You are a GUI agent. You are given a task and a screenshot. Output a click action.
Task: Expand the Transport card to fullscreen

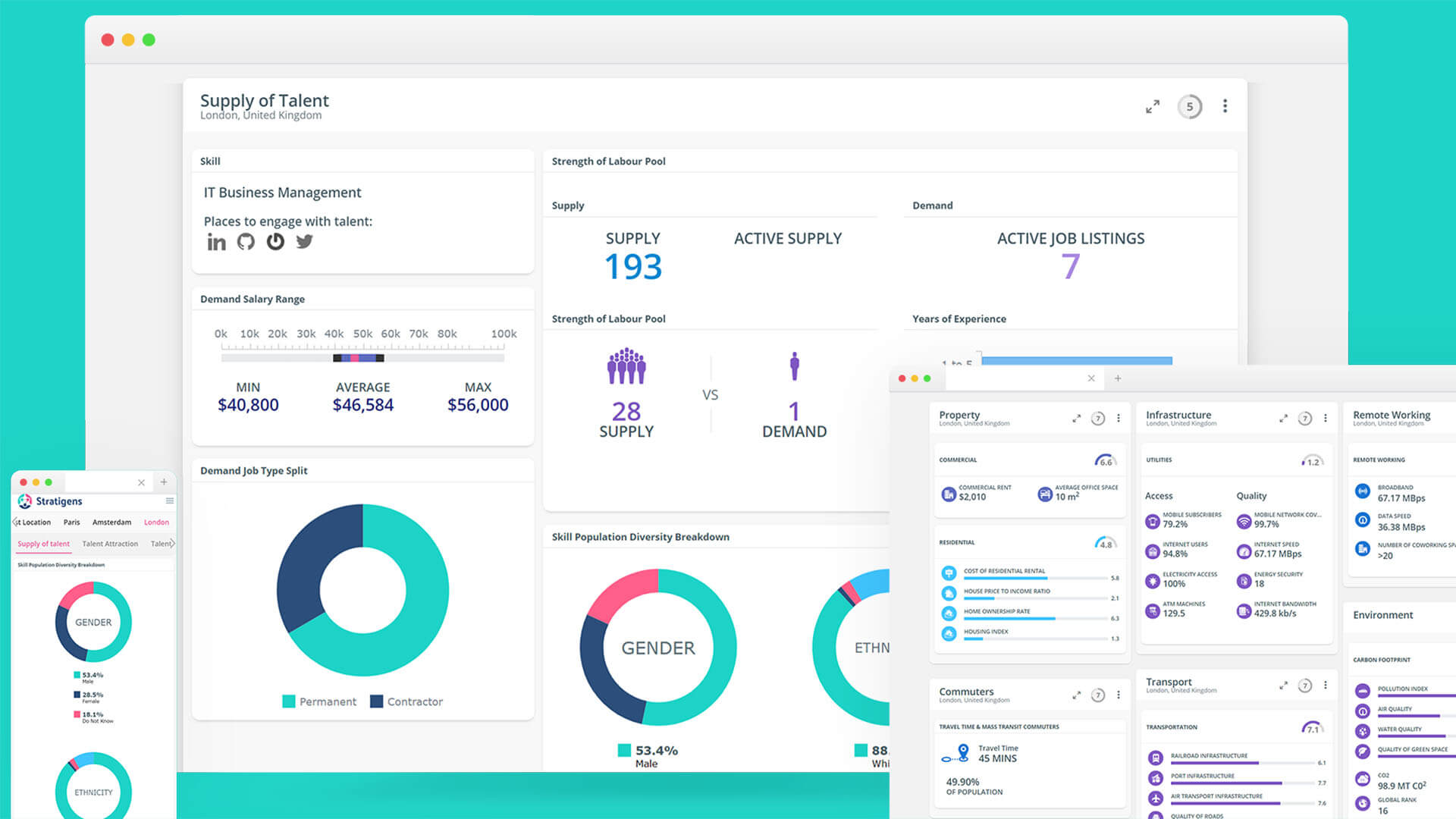click(1283, 686)
